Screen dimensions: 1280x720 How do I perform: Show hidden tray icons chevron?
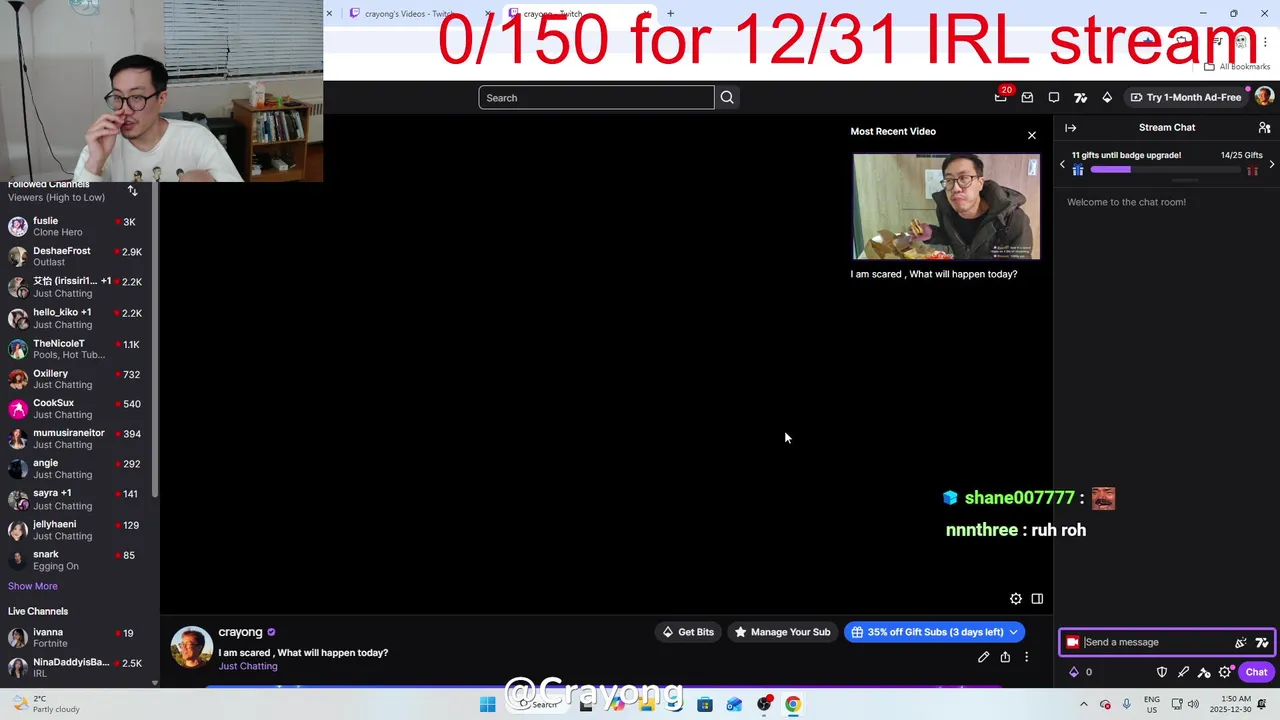click(1084, 704)
